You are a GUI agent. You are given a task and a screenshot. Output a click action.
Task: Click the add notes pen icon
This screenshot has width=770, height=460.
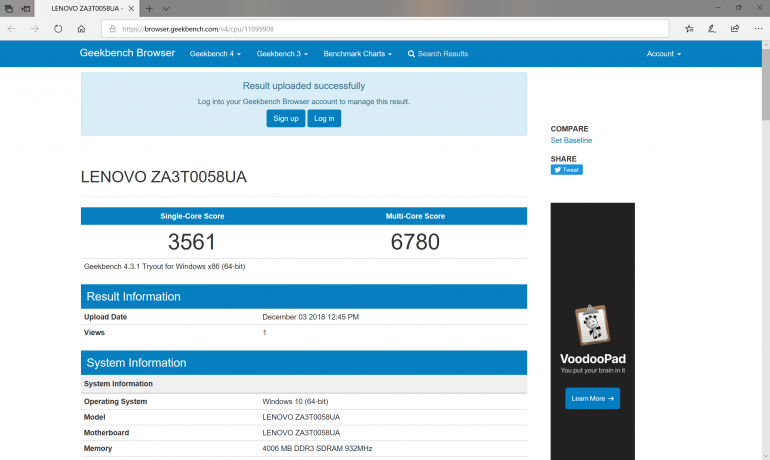click(712, 29)
